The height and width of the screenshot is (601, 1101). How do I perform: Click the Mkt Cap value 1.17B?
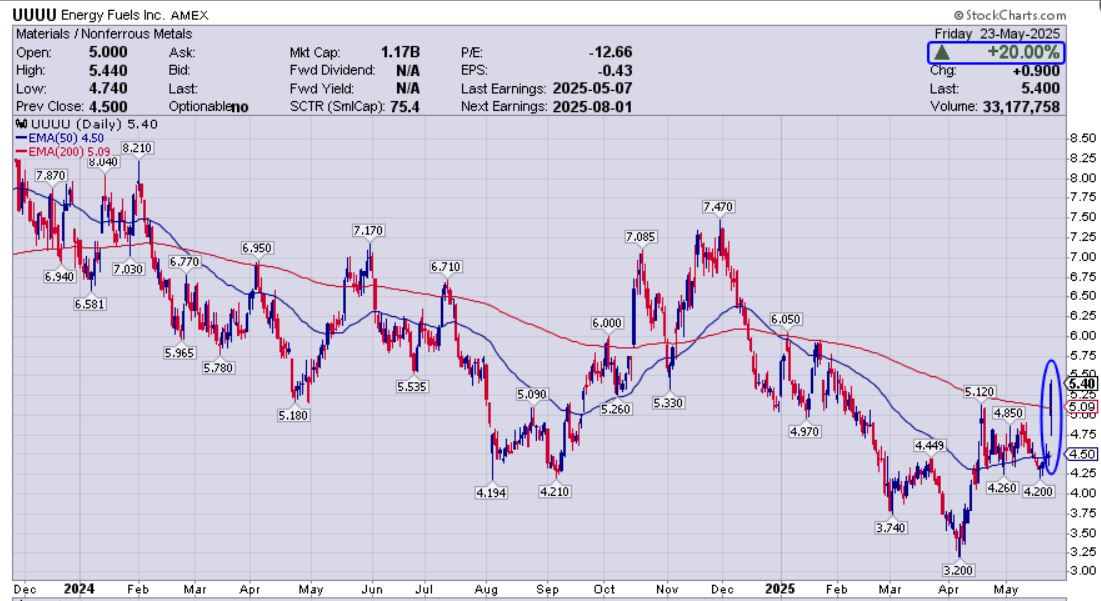coord(400,52)
